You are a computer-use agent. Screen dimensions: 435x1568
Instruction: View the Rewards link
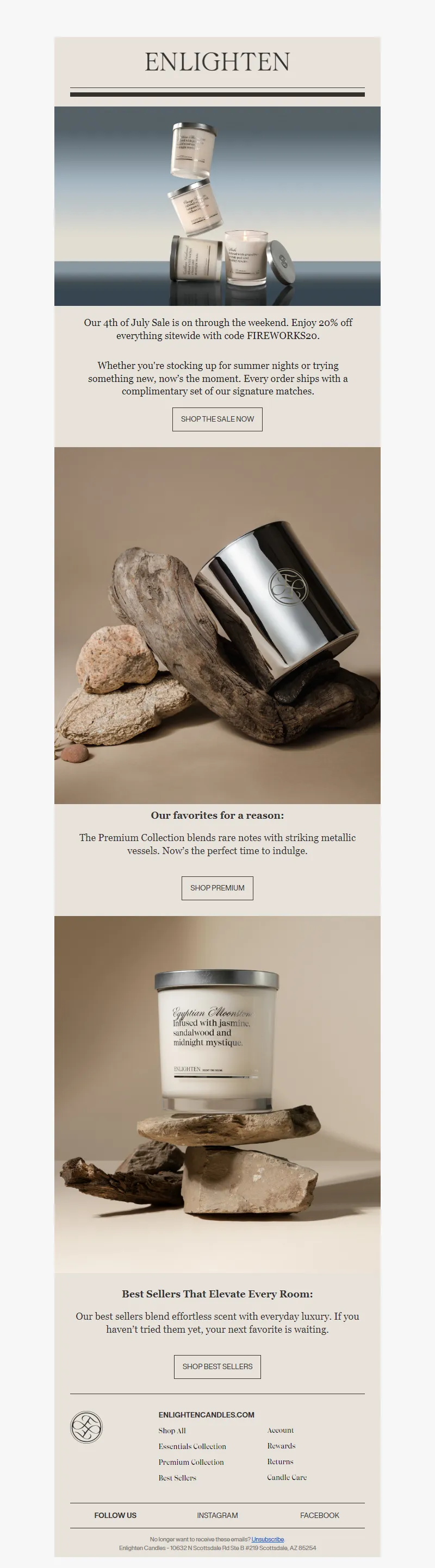click(x=282, y=1446)
